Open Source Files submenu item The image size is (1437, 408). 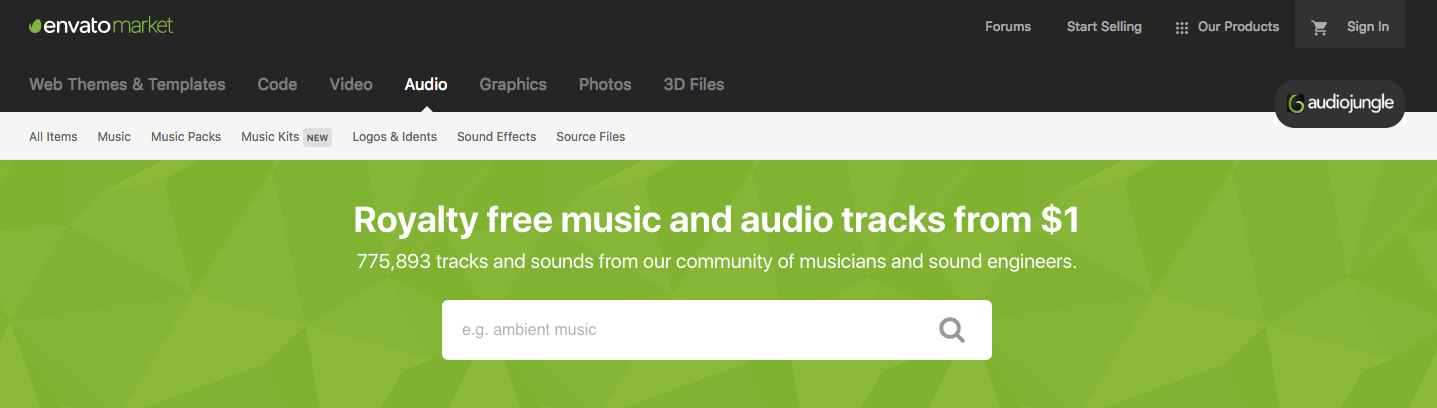point(590,137)
